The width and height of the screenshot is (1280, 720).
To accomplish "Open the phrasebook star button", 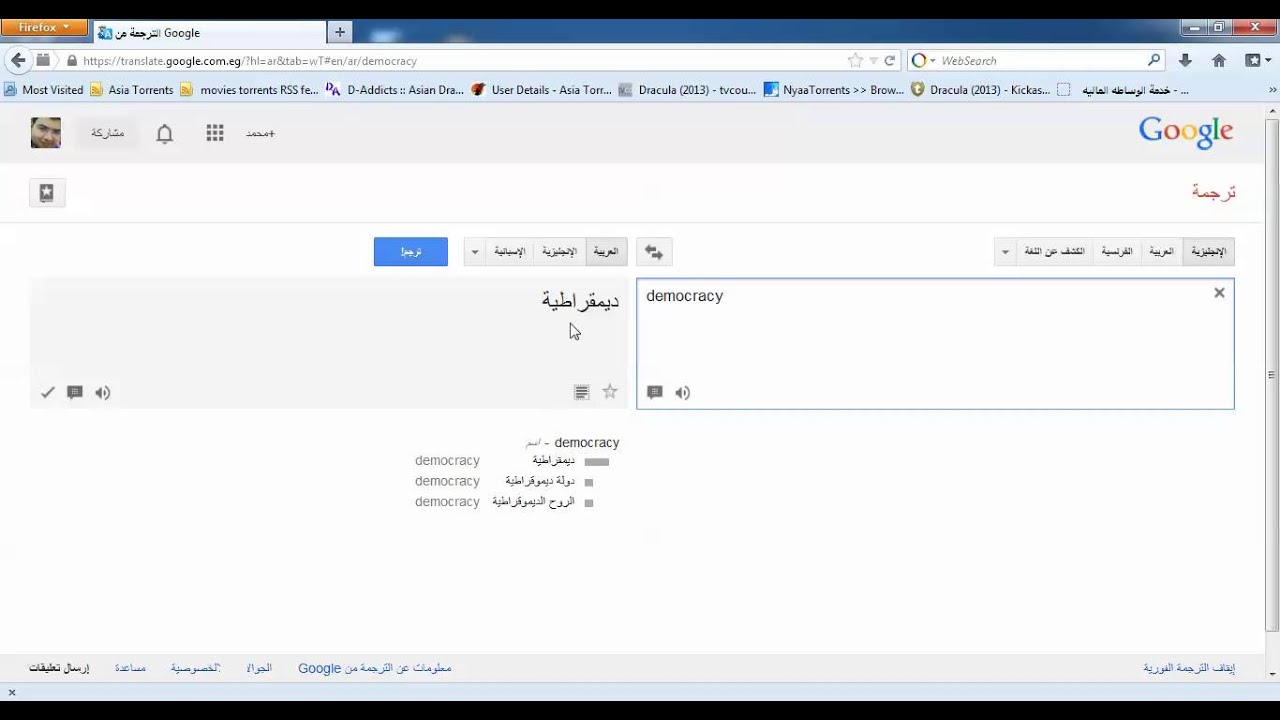I will click(x=47, y=193).
